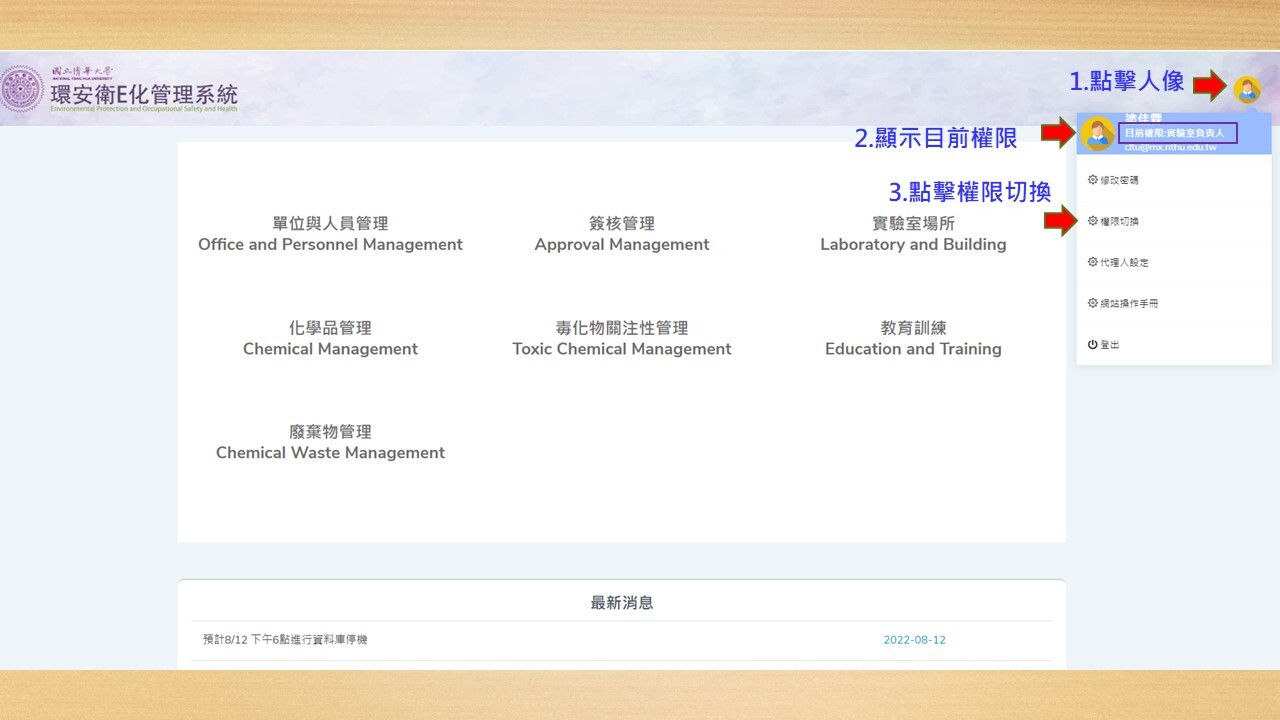Click the gear icon beside 網站操作手冊
The height and width of the screenshot is (720, 1280).
[1092, 303]
